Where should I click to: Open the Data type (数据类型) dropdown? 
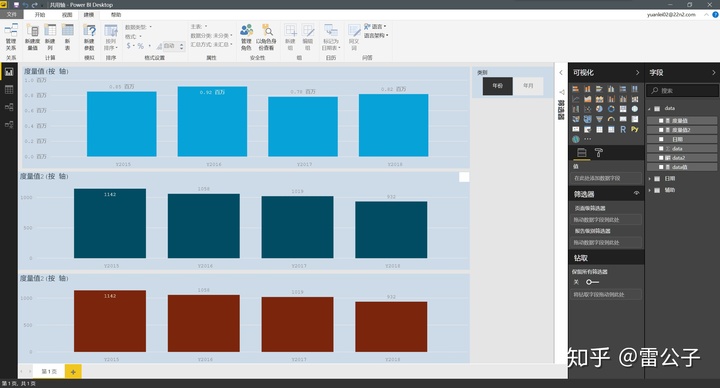[x=138, y=27]
